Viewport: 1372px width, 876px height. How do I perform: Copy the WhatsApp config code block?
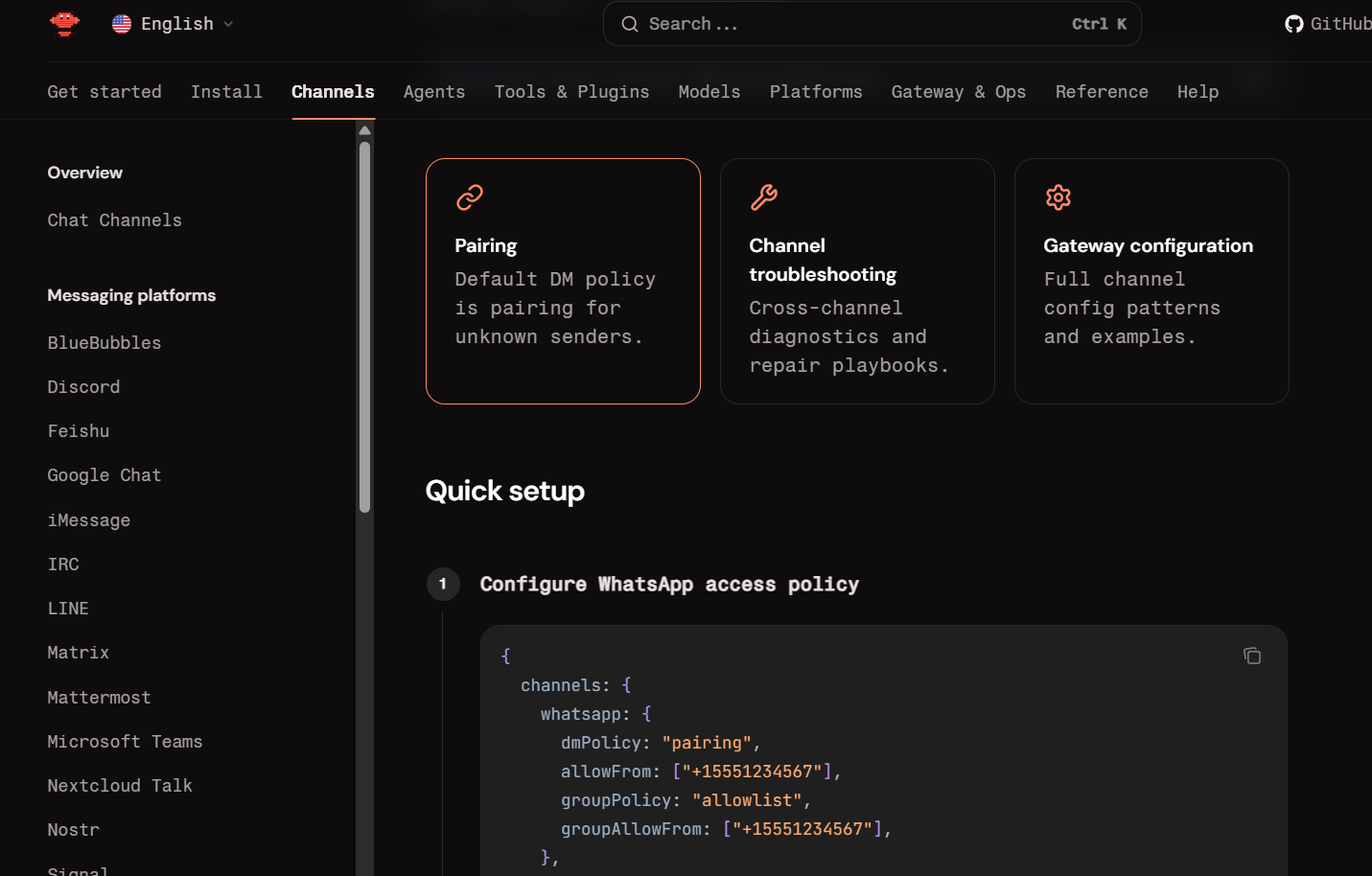click(1252, 656)
